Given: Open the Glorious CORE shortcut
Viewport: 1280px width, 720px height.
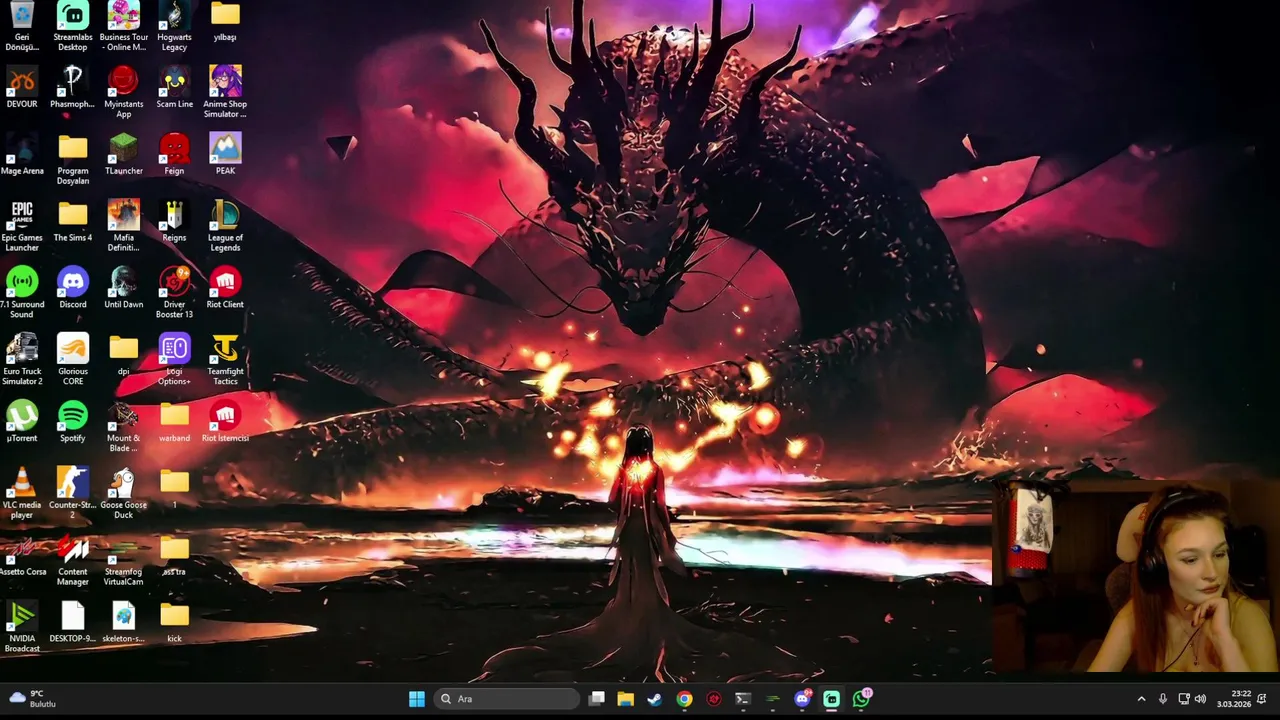Looking at the screenshot, I should tap(73, 360).
